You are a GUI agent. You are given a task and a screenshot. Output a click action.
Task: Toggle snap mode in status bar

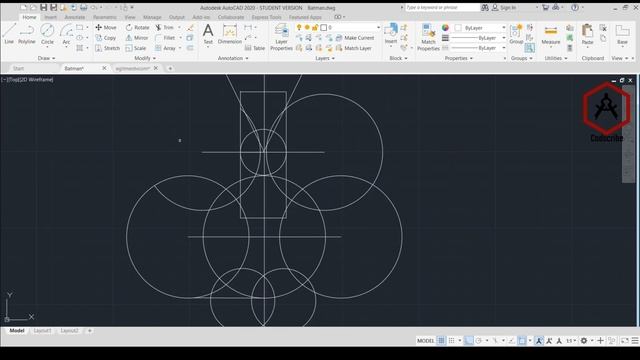[x=451, y=340]
